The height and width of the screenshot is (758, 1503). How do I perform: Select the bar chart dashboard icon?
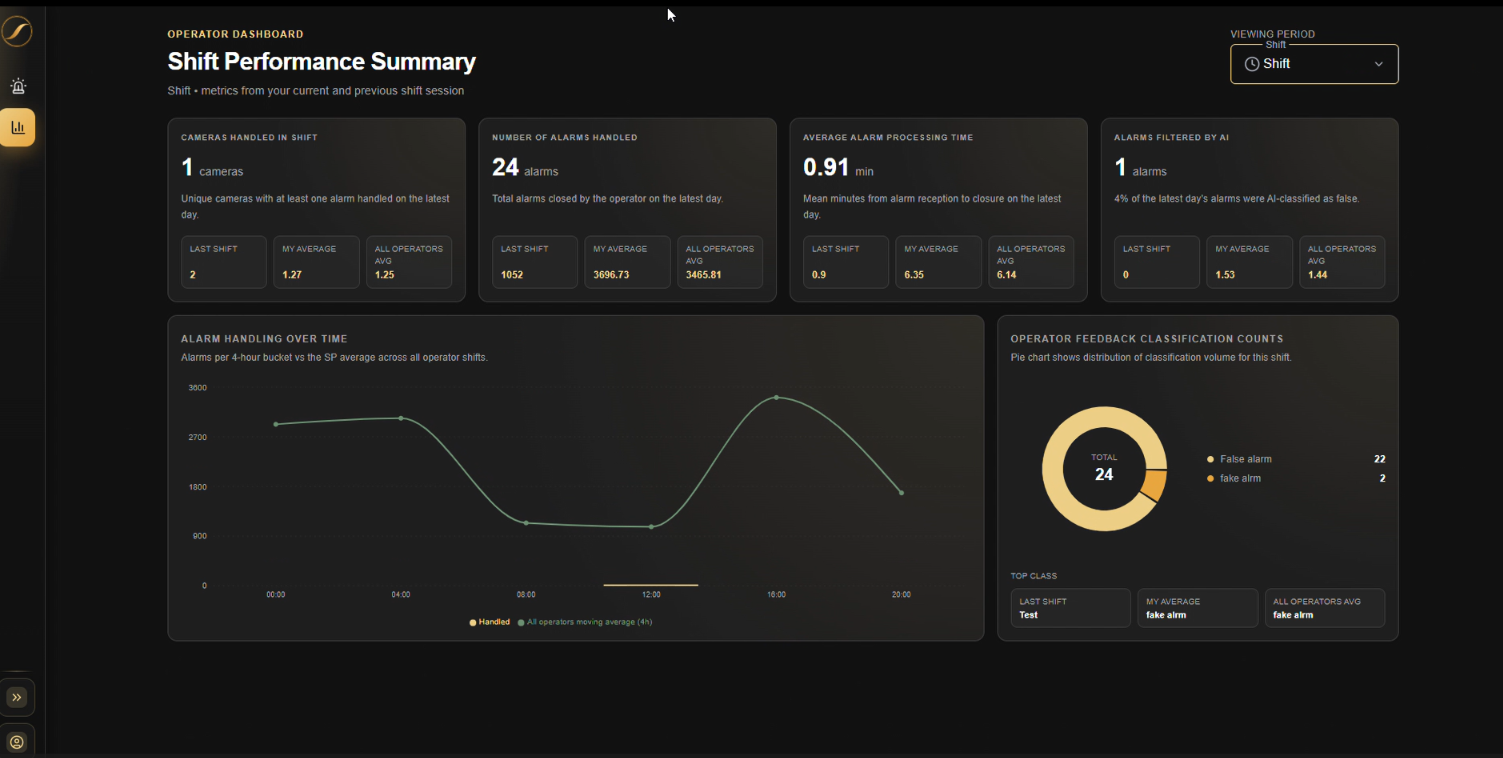[x=17, y=127]
